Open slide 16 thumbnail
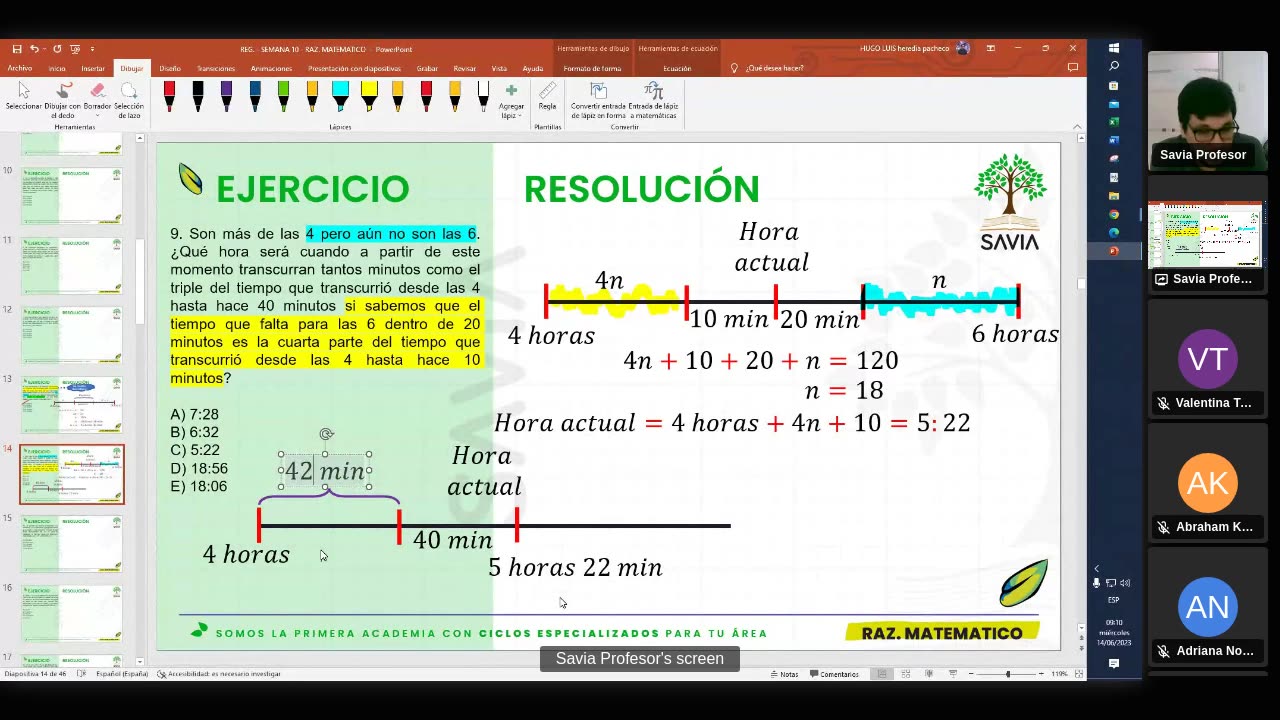Viewport: 1280px width, 720px height. [x=71, y=613]
